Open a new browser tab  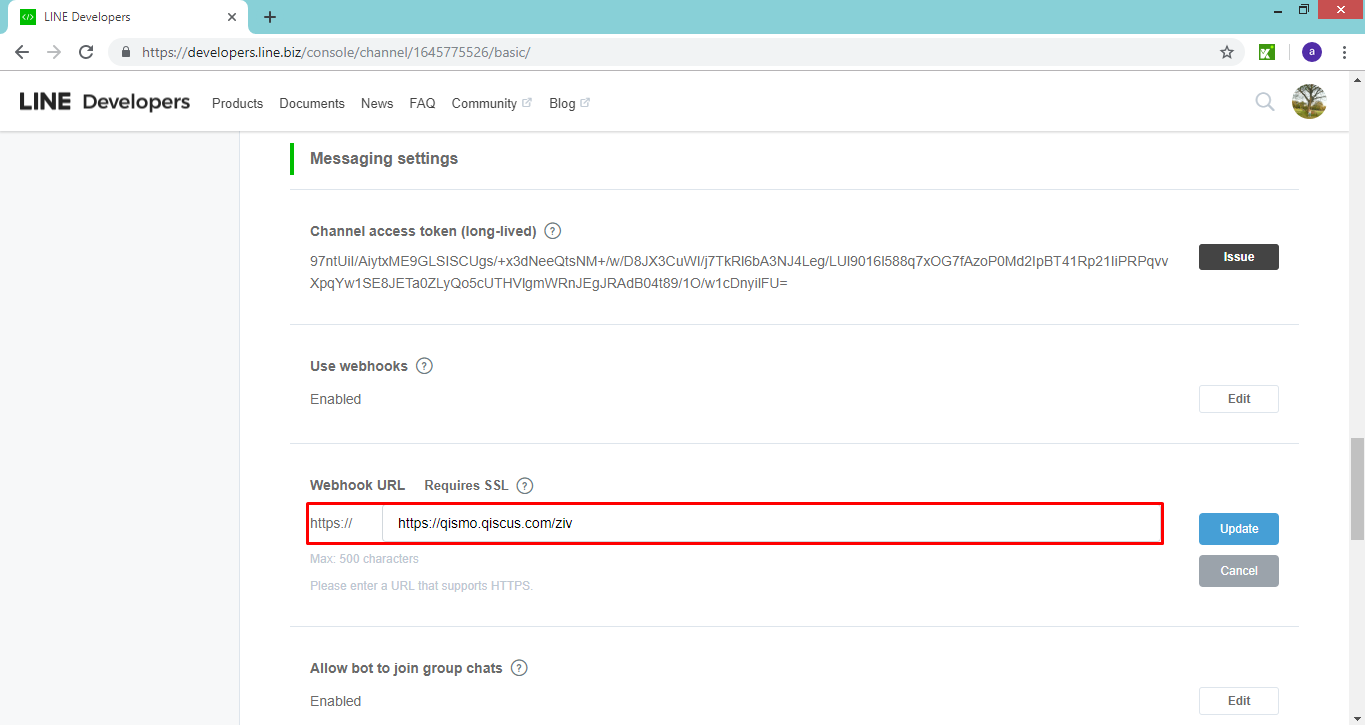pyautogui.click(x=270, y=17)
